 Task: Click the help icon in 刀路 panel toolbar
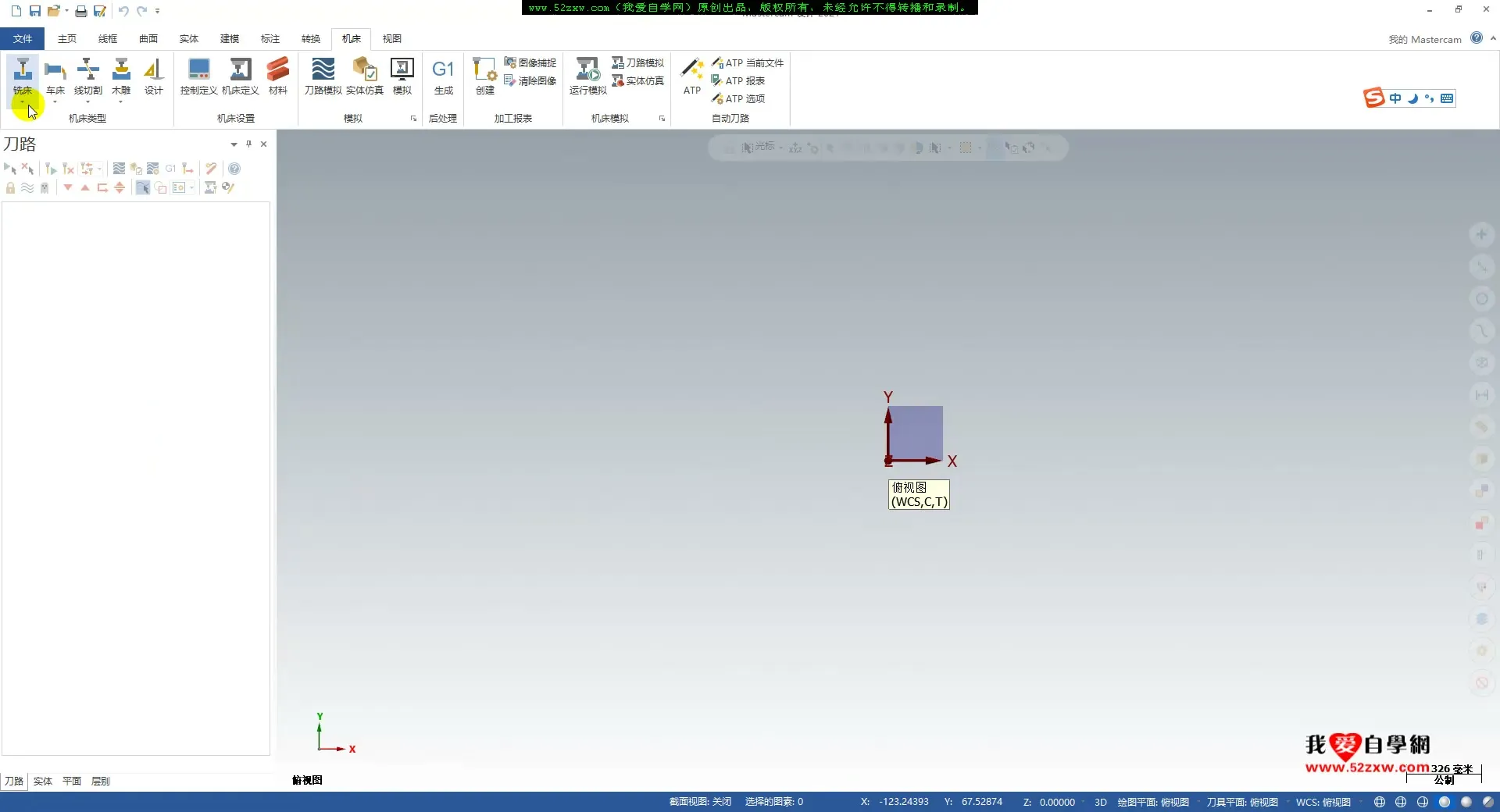(234, 169)
